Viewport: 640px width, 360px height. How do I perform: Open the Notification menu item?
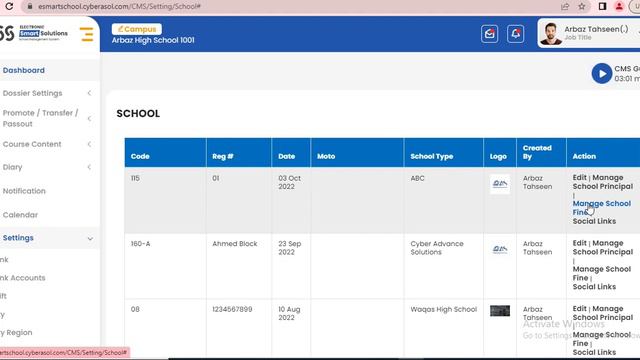coord(24,191)
